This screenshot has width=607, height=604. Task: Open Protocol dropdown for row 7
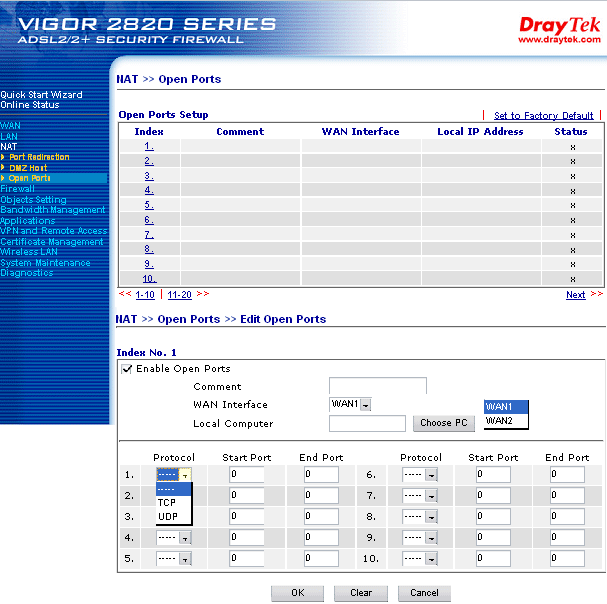click(x=420, y=495)
